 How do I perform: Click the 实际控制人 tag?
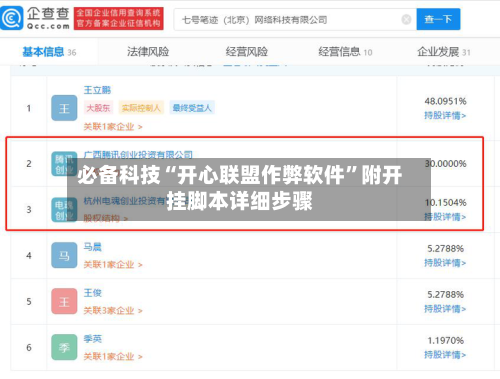[x=141, y=108]
